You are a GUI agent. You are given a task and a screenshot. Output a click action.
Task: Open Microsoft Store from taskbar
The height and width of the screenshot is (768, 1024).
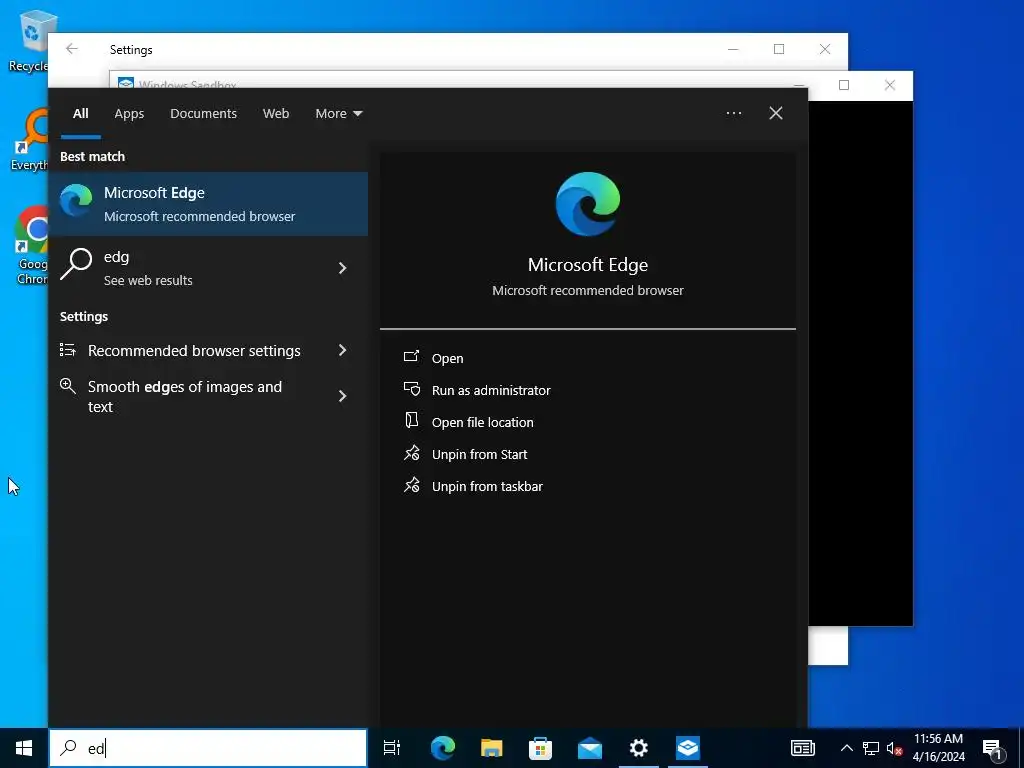[x=541, y=748]
